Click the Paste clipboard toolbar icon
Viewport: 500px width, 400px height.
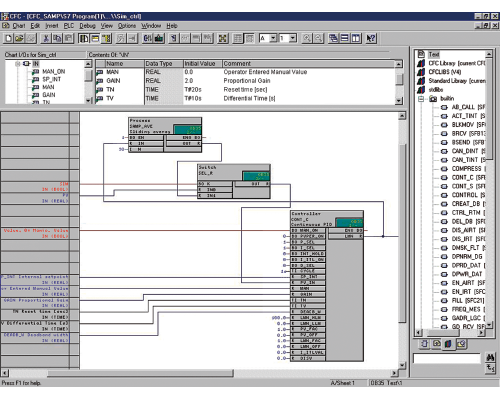68,38
